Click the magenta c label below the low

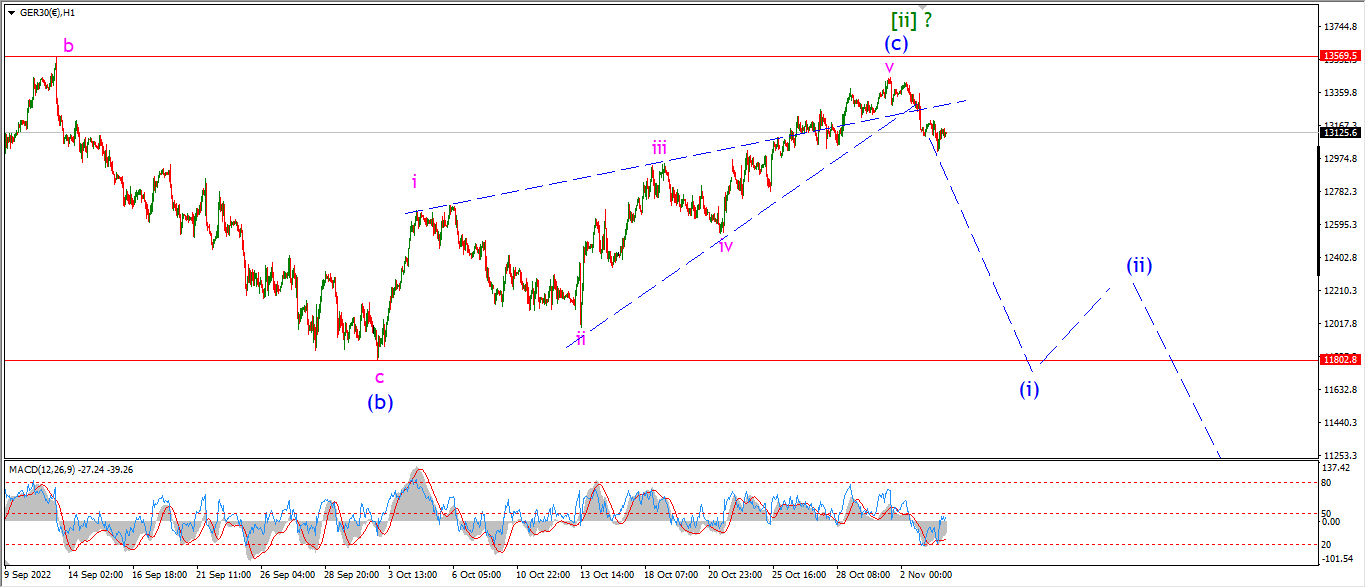[379, 377]
